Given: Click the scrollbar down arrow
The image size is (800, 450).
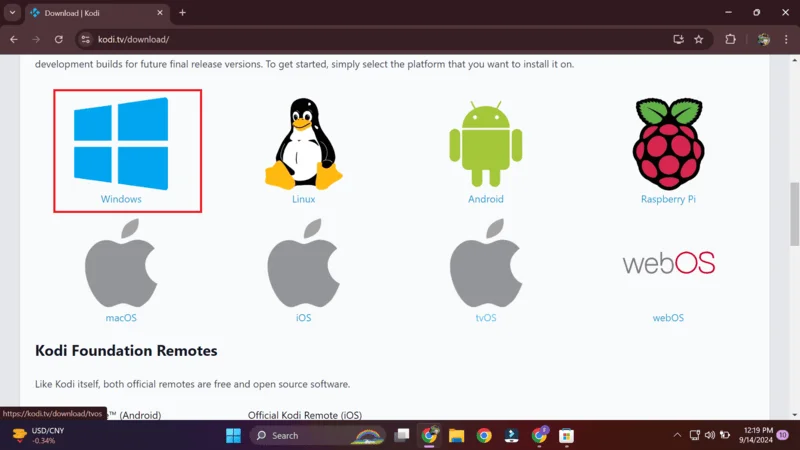Looking at the screenshot, I should click(x=795, y=415).
